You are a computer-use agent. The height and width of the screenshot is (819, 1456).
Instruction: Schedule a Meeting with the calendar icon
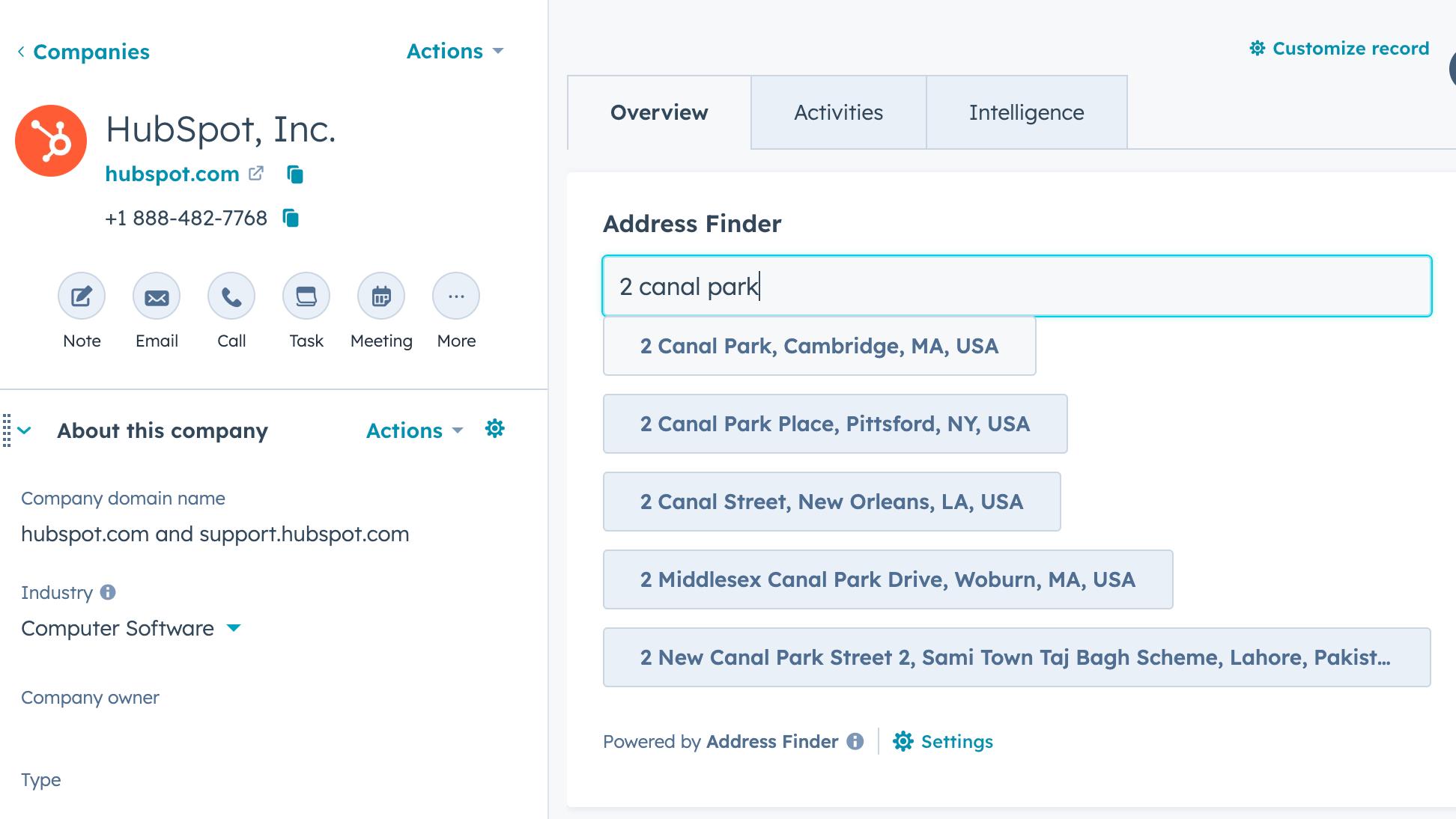[x=381, y=296]
